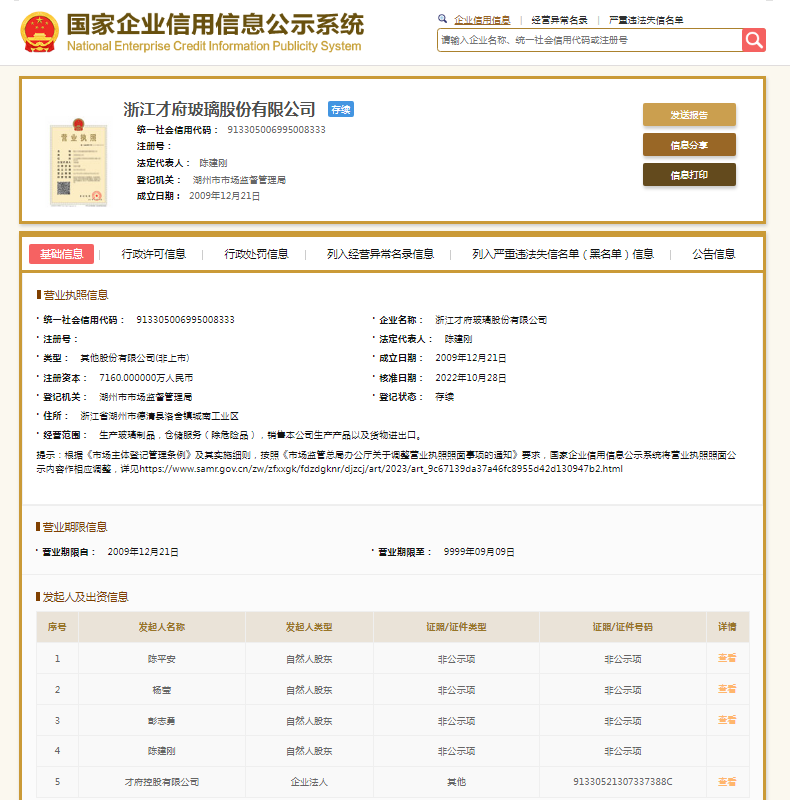View details for founder 杨雪
Viewport: 790px width, 800px height.
726,689
